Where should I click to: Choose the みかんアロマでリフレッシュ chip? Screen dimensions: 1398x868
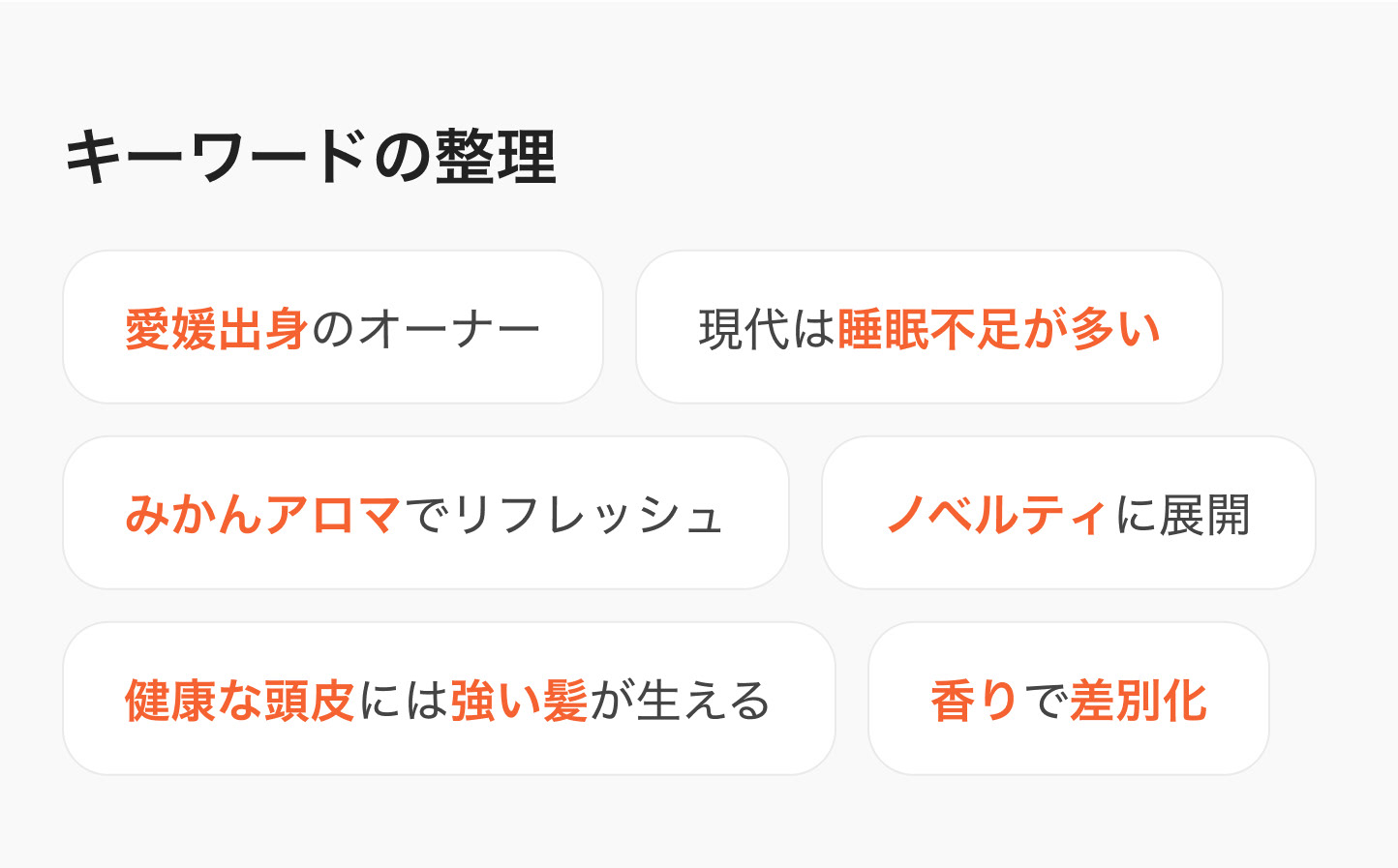click(x=426, y=513)
